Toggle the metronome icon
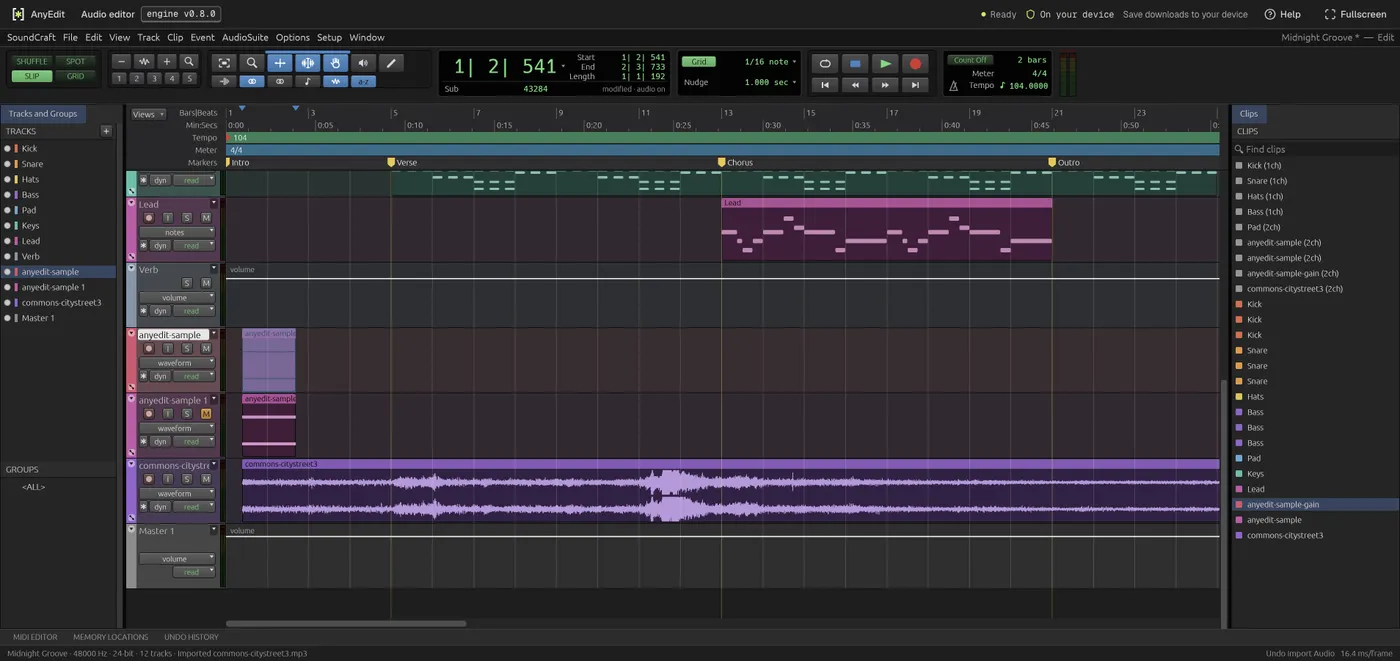The image size is (1400, 661). [x=953, y=86]
